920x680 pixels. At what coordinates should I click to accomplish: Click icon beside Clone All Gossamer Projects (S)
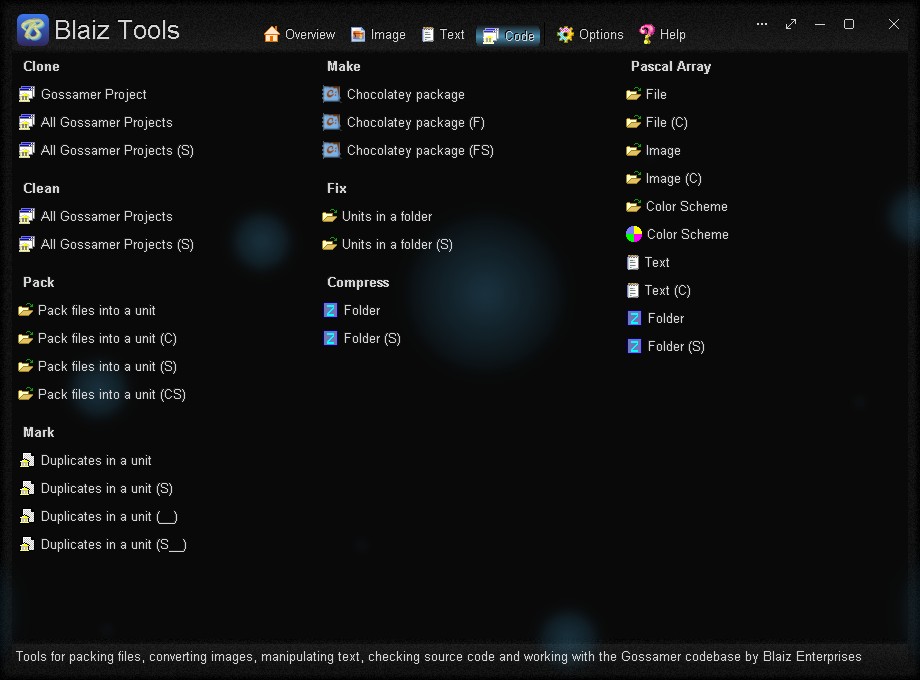click(x=26, y=150)
